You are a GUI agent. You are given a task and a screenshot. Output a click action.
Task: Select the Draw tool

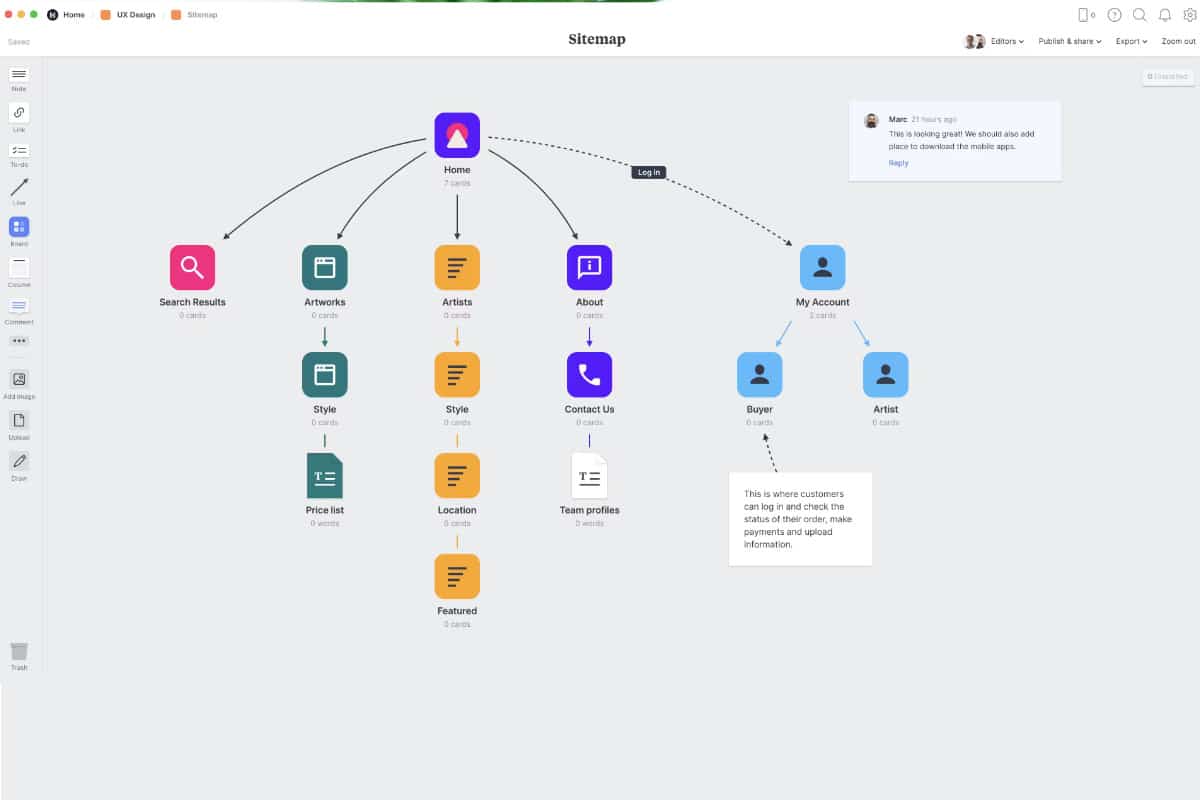tap(18, 463)
